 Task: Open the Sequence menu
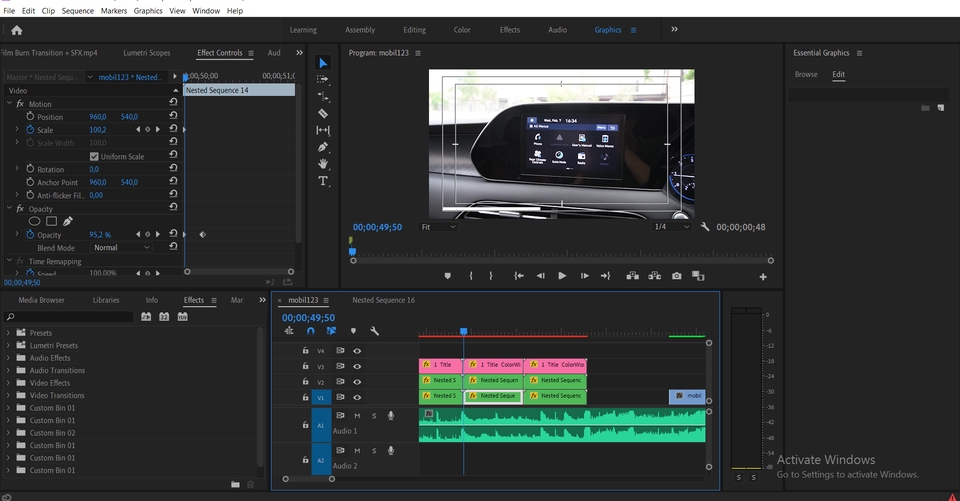point(77,11)
